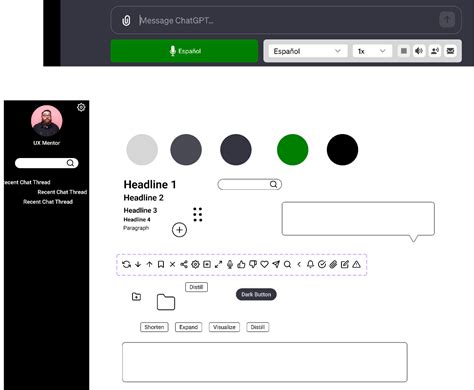
Task: Click the search field beside Headline 1
Action: [250, 184]
